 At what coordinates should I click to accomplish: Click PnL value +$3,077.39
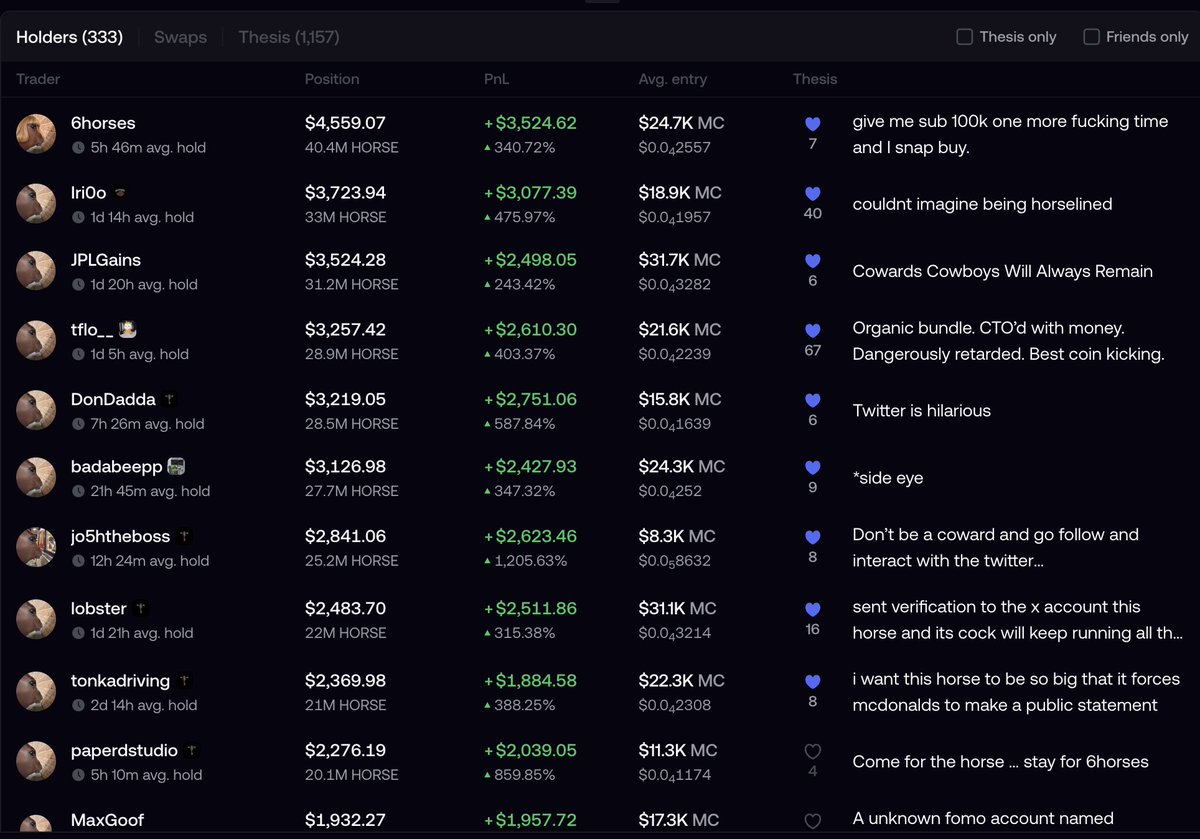tap(530, 192)
